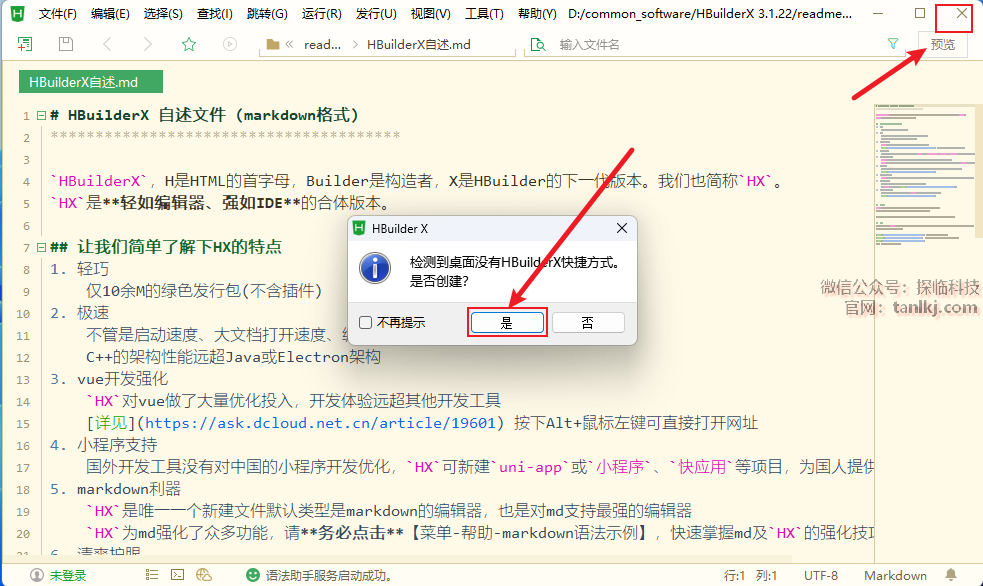Open the 视图(V) menu

pos(431,14)
